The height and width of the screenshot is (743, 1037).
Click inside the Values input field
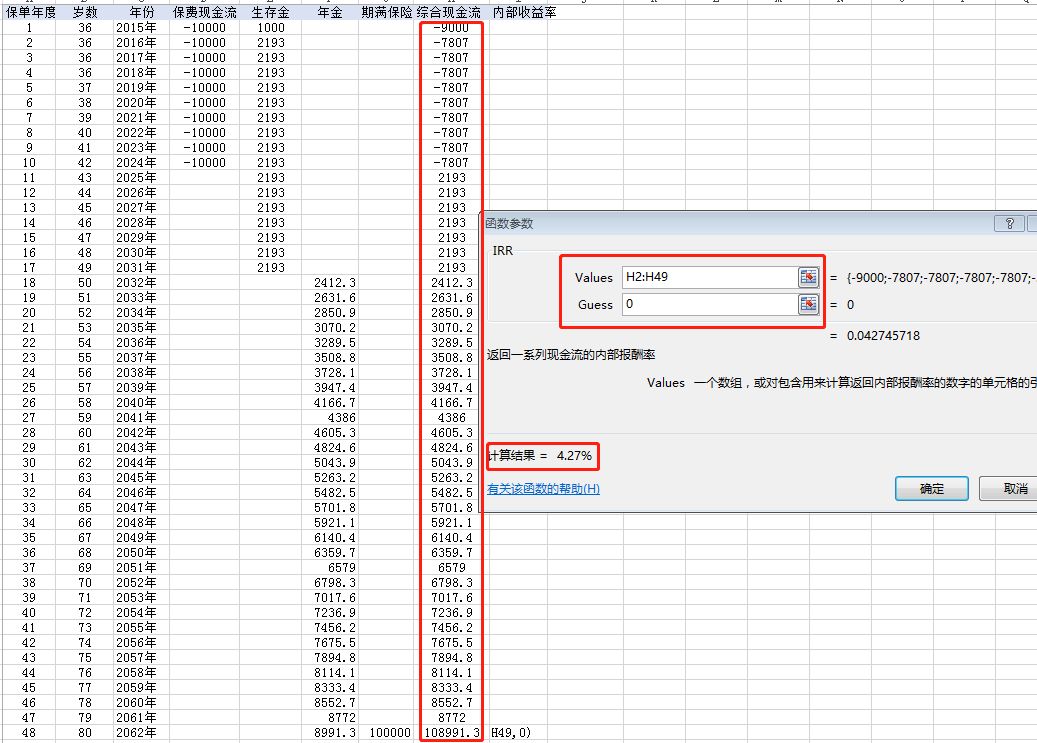[x=710, y=277]
